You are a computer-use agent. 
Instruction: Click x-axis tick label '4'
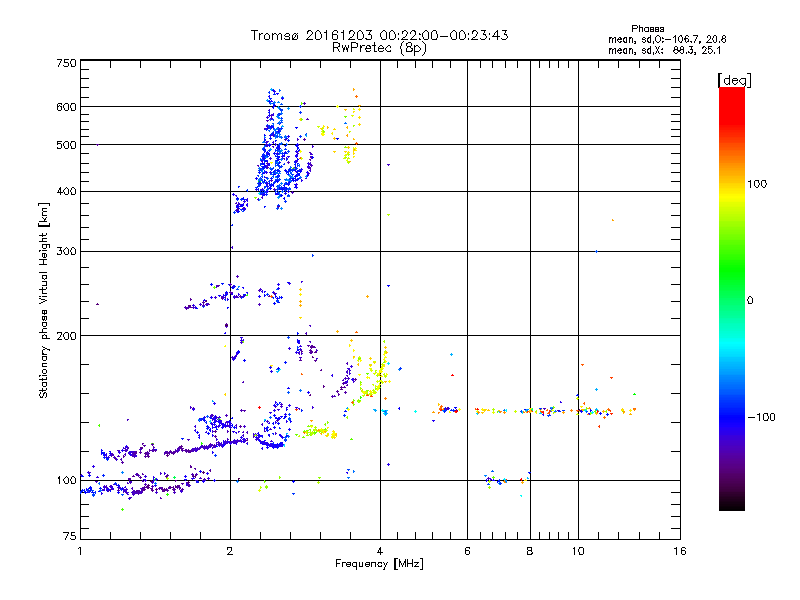click(380, 551)
